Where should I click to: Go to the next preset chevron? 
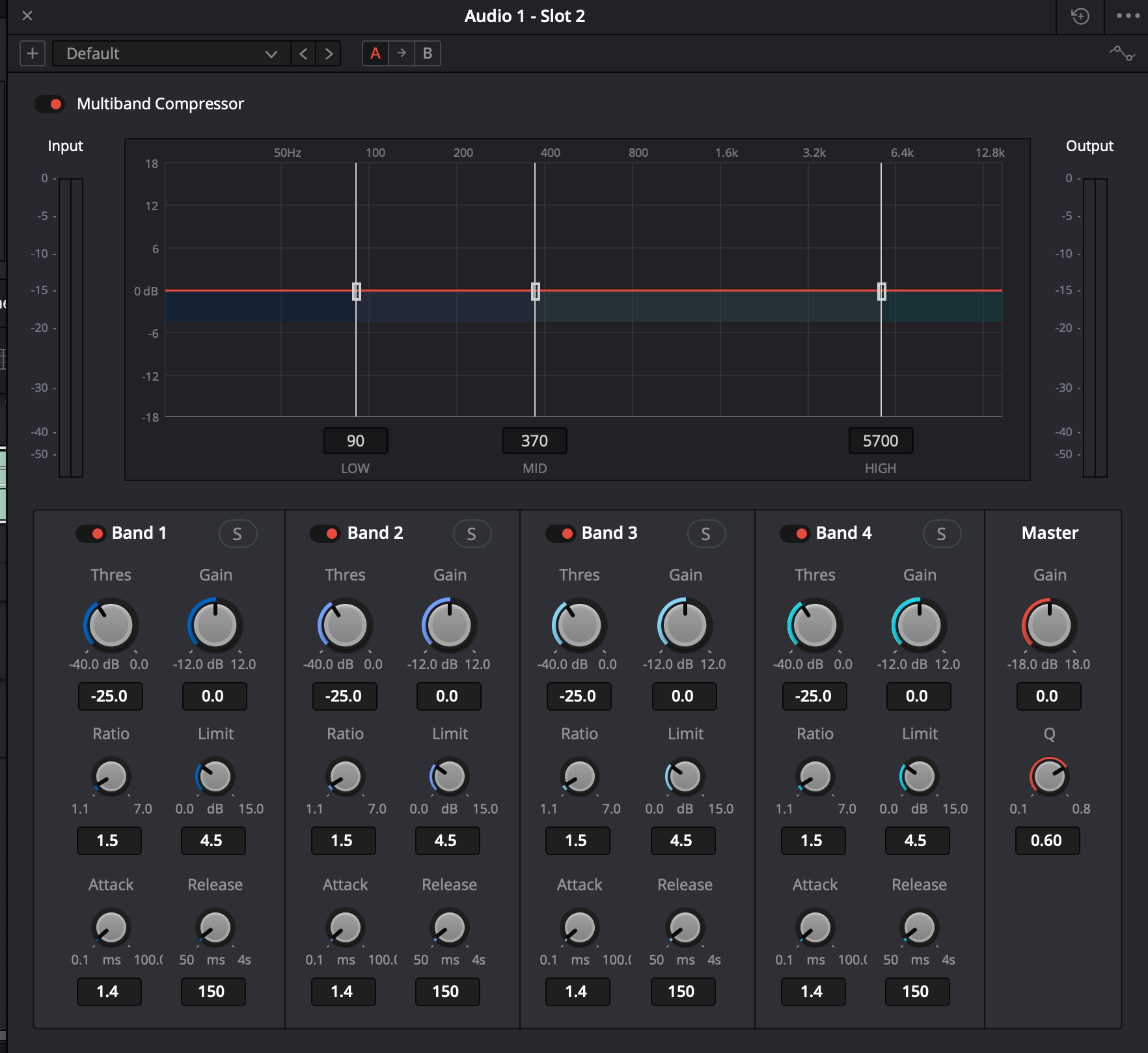329,53
